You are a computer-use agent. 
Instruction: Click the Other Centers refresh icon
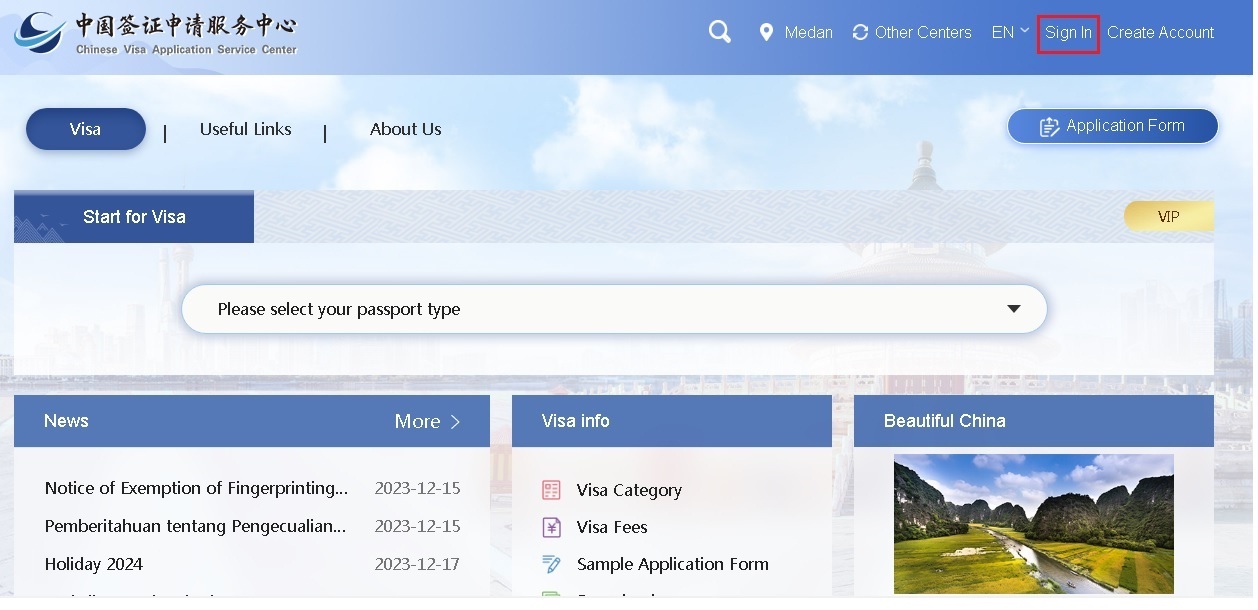tap(860, 32)
